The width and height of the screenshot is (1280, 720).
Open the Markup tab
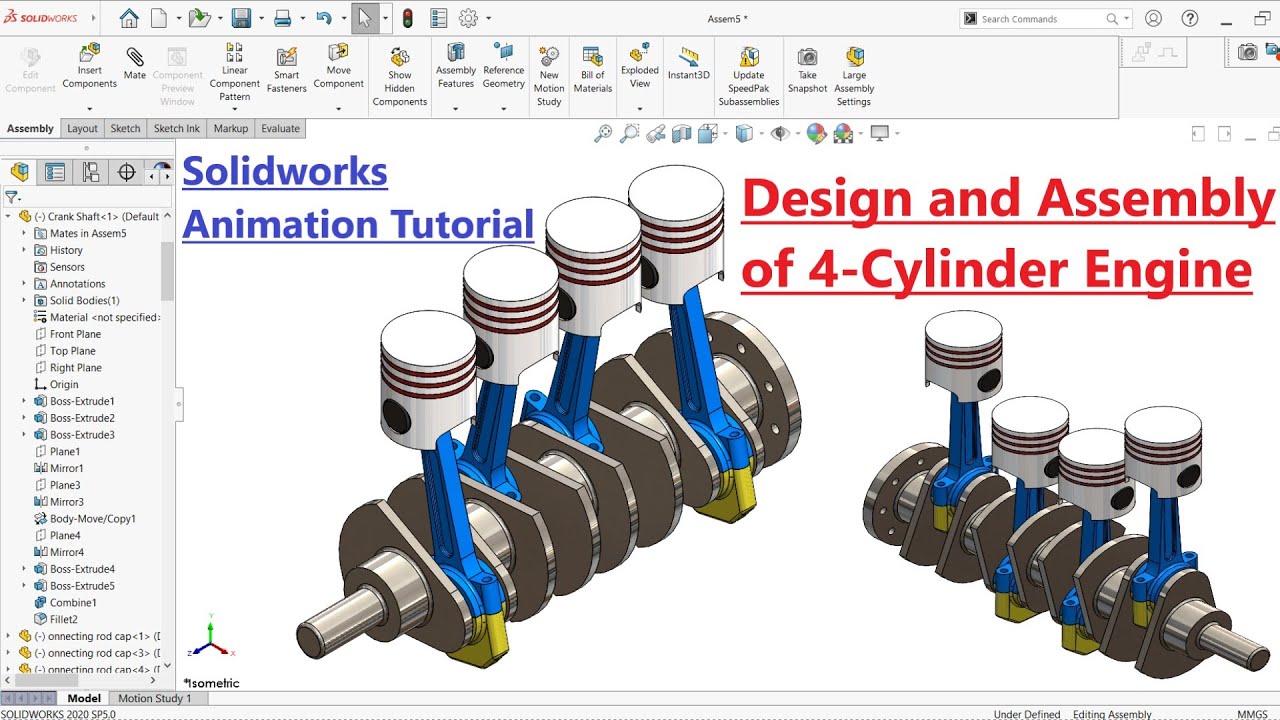point(231,128)
